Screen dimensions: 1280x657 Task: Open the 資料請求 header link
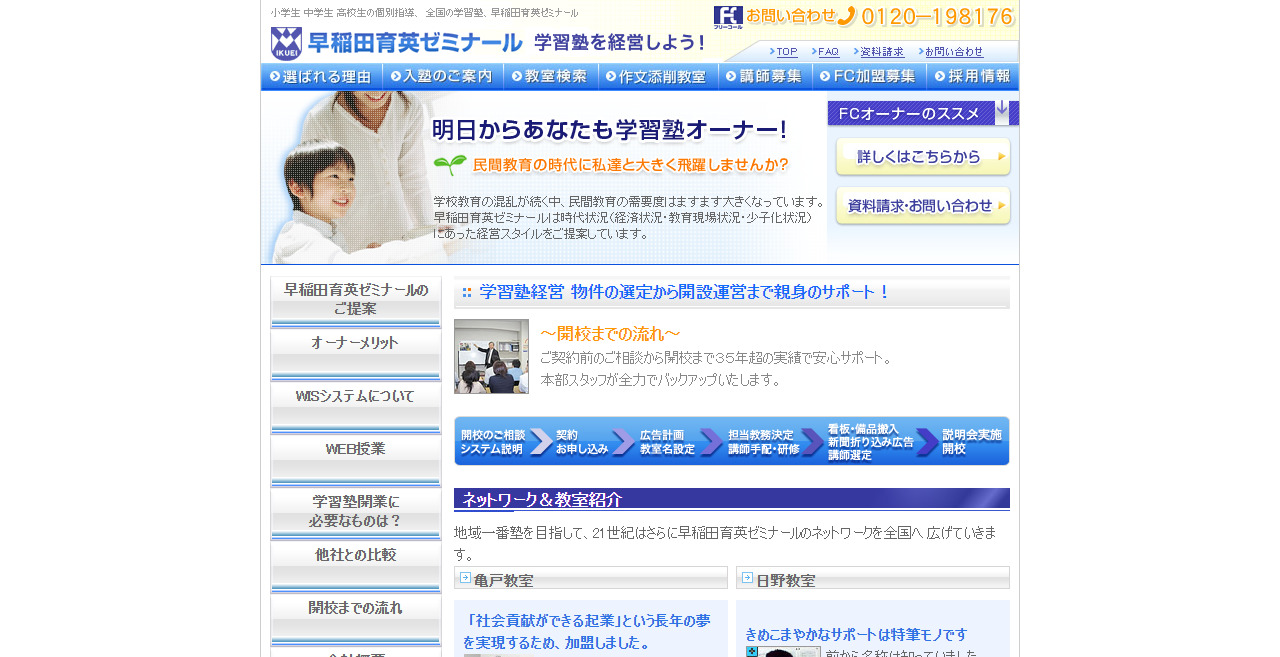click(880, 52)
